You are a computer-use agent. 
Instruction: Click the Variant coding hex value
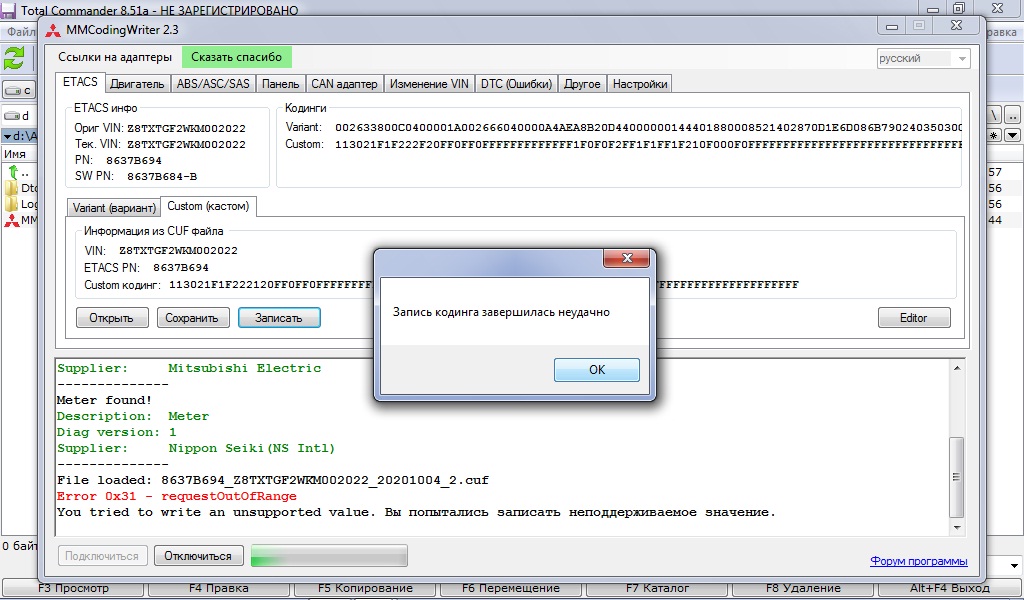coord(648,127)
